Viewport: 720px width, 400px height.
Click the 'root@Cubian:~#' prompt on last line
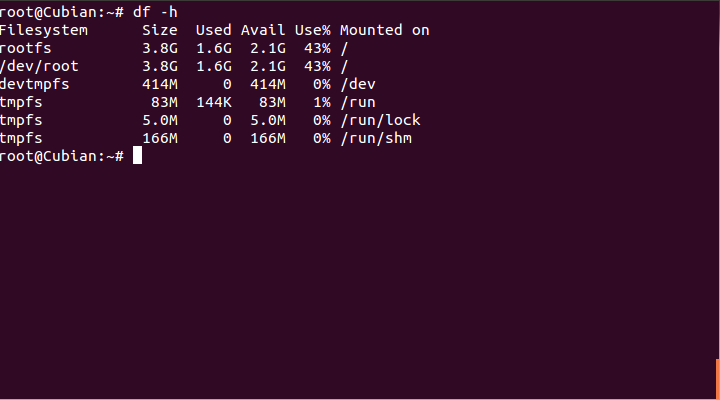[x=62, y=156]
